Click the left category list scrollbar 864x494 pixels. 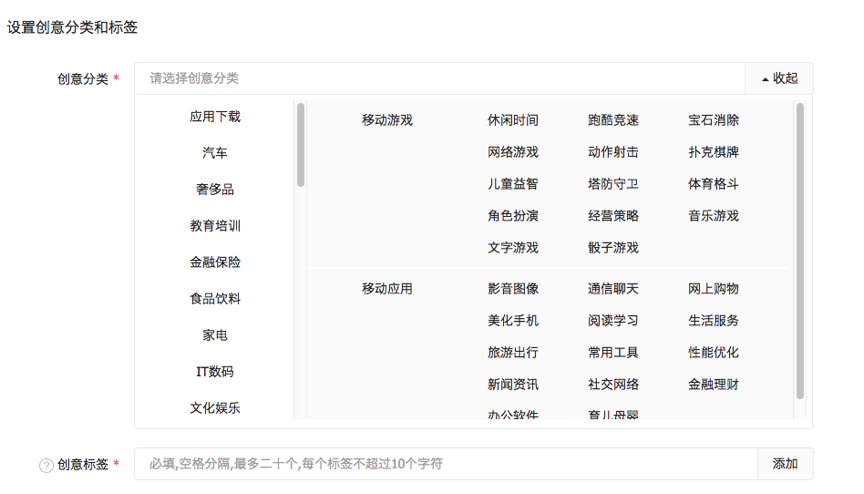pos(300,145)
